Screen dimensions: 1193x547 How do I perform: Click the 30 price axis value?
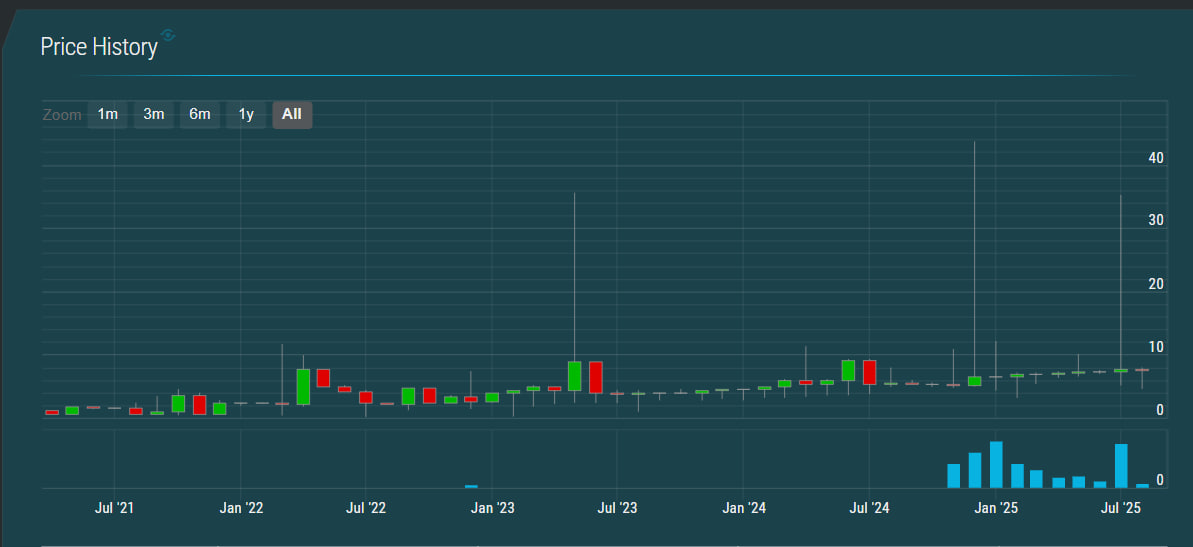(x=1156, y=220)
